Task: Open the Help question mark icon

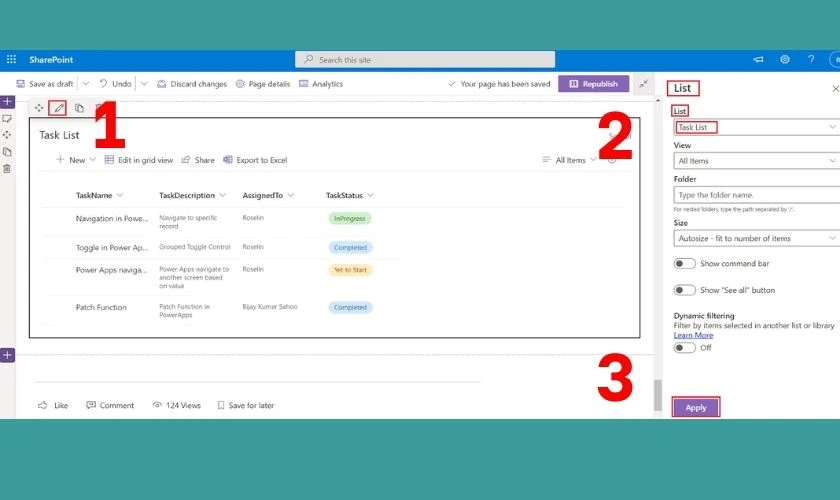Action: click(811, 59)
